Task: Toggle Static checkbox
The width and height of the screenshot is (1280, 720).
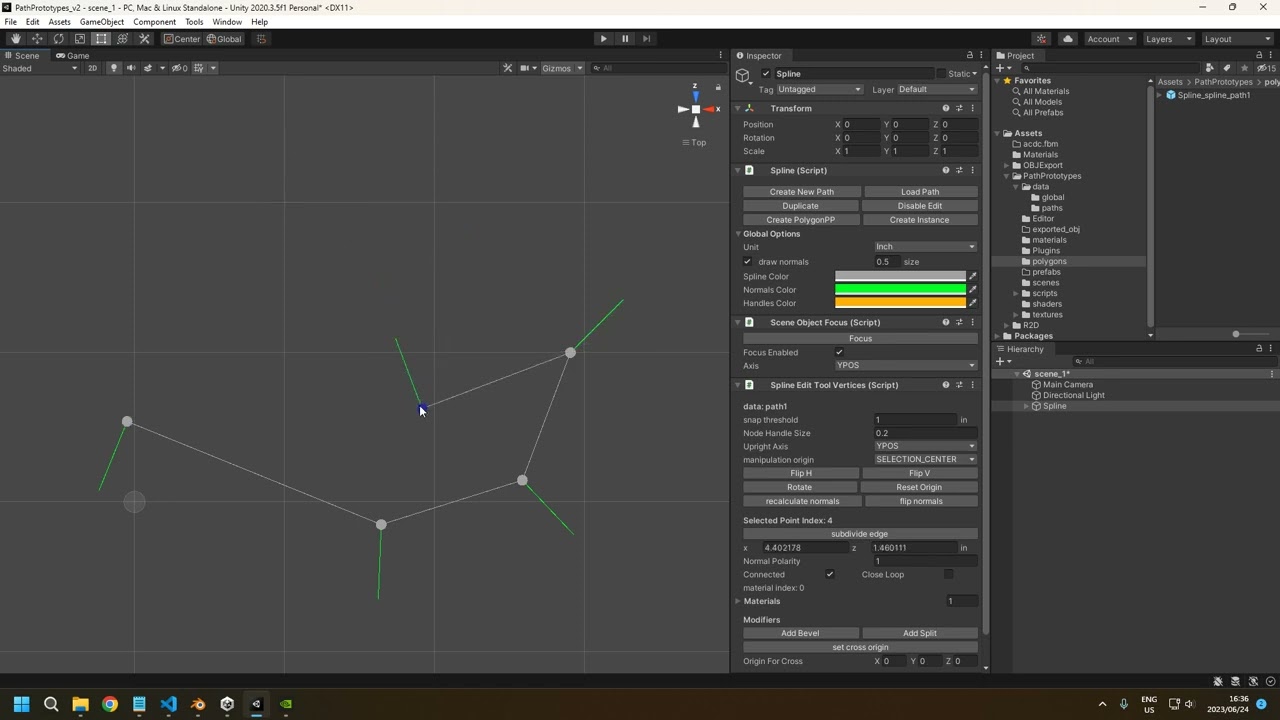Action: pyautogui.click(x=941, y=74)
